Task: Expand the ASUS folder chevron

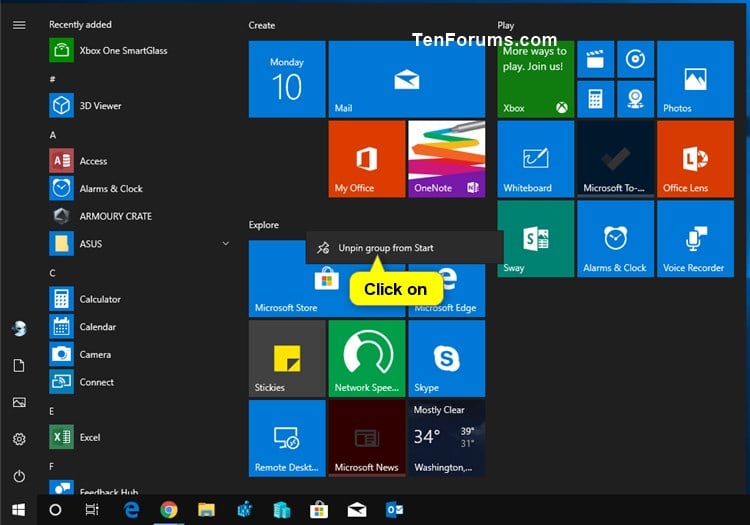Action: (x=225, y=244)
